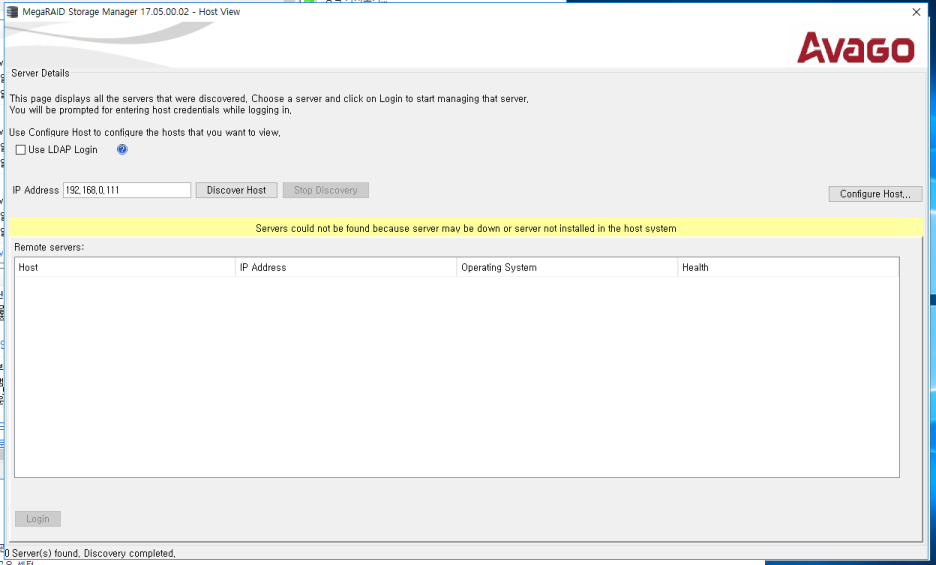The height and width of the screenshot is (565, 936).
Task: Click the '0 Server(s) found' status text
Action: 90,553
